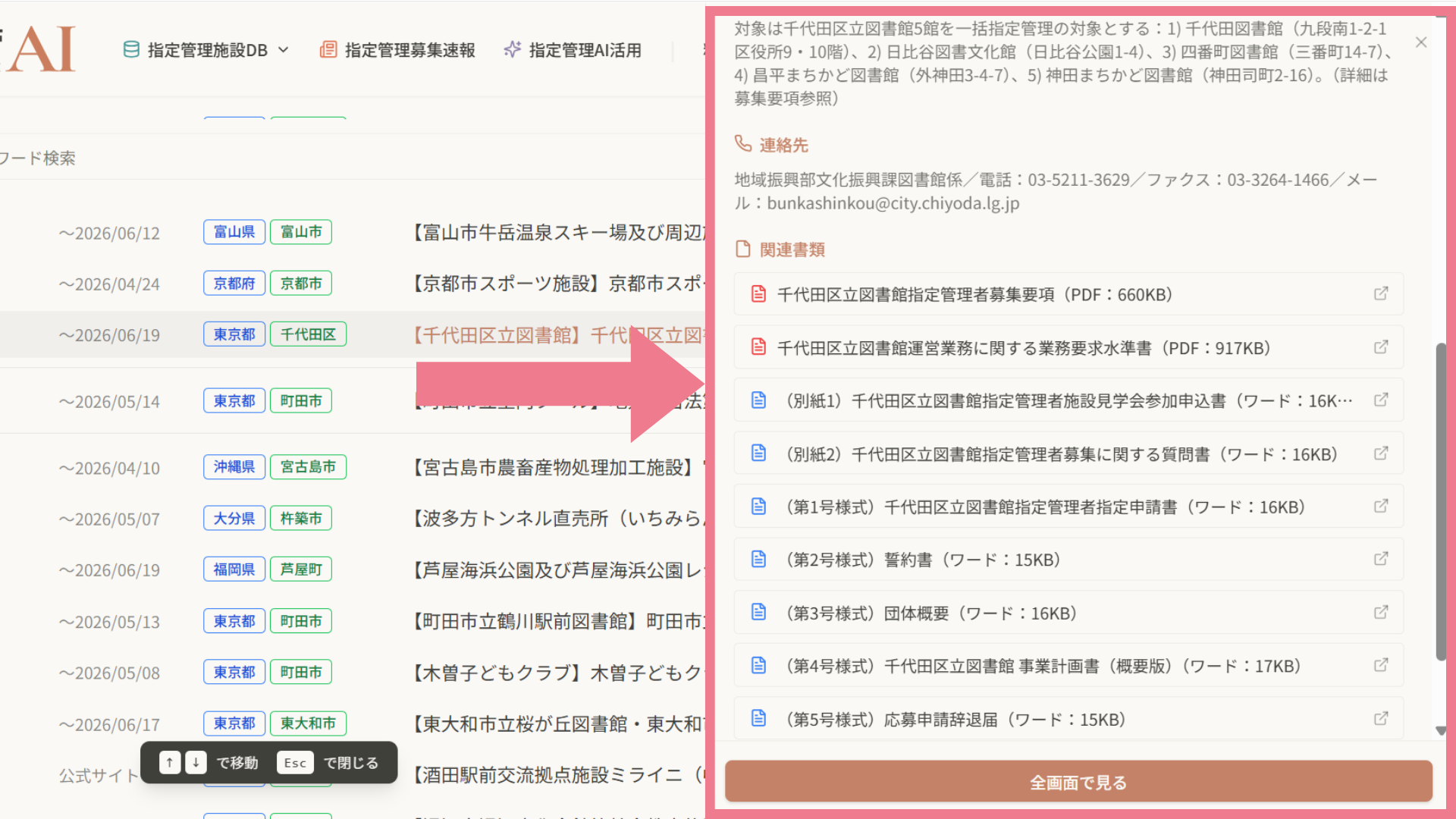Click the database icon beside 指定管理施設DB
This screenshot has height=819, width=1456.
pos(131,50)
